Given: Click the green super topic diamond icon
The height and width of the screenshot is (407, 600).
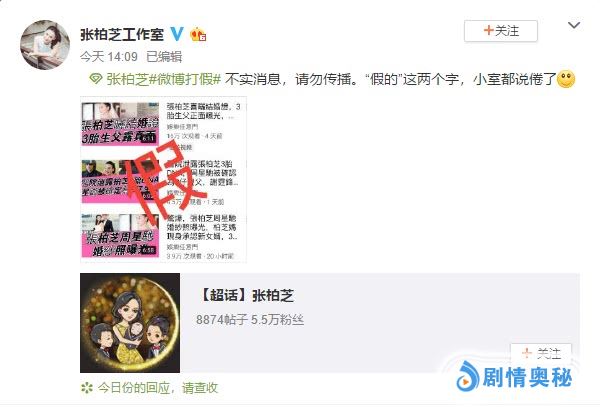Looking at the screenshot, I should [x=95, y=79].
